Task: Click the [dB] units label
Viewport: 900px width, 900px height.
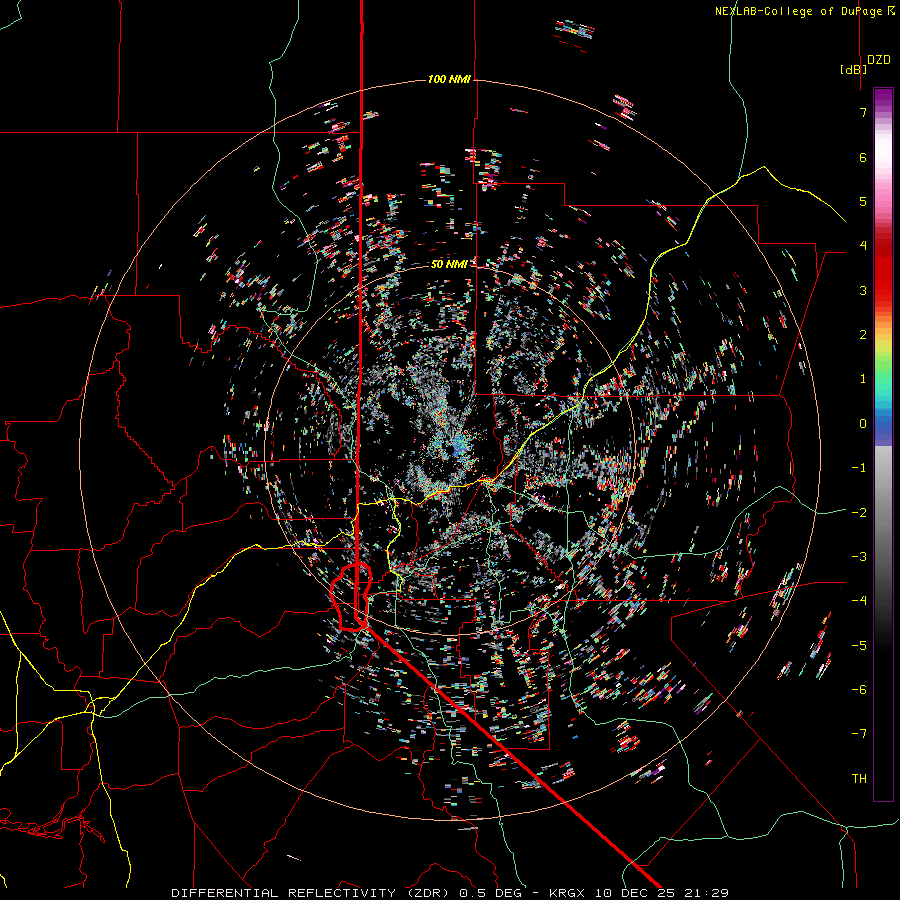Action: click(854, 69)
